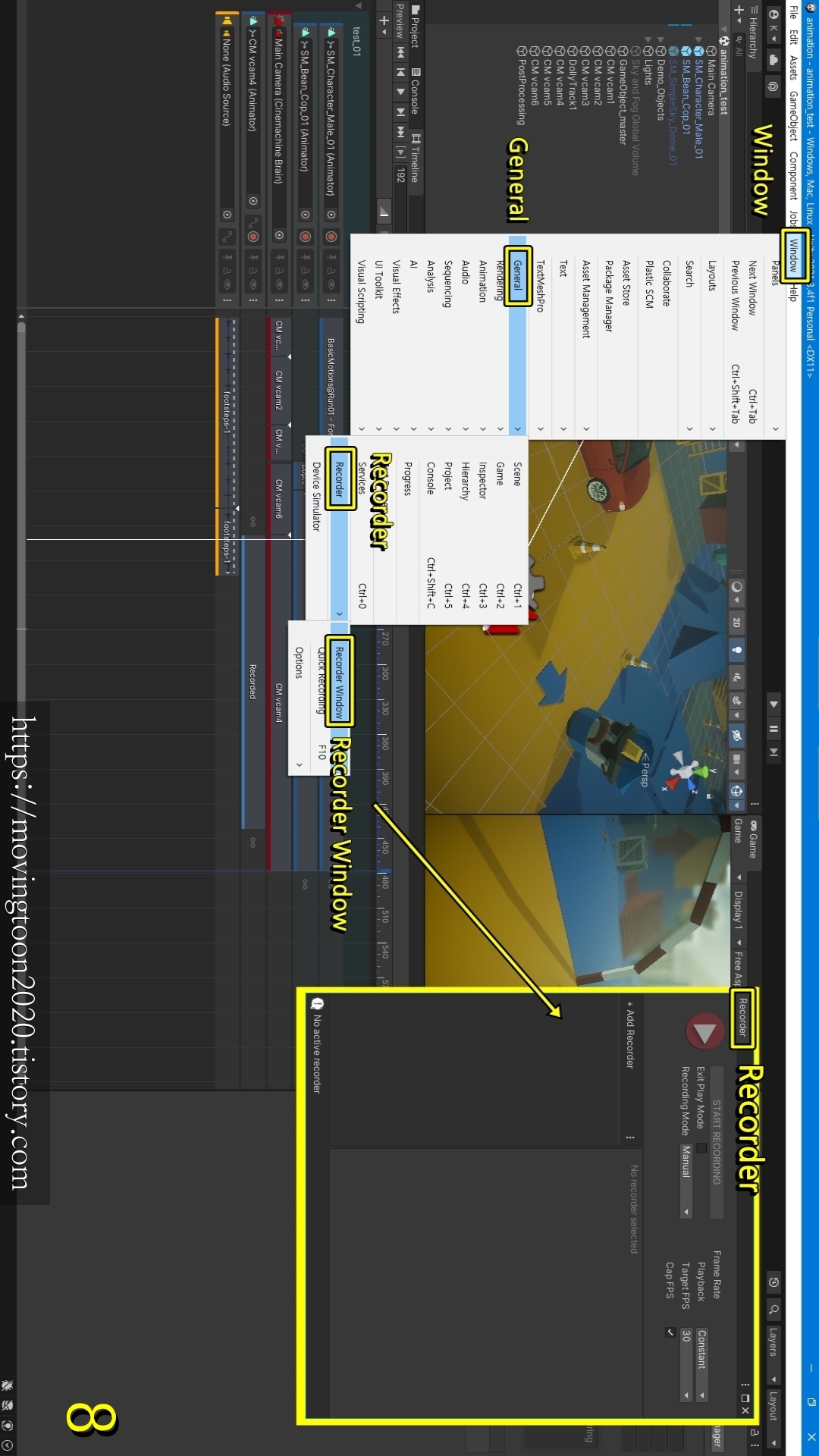819x1456 pixels.
Task: Click the editor Pause button
Action: 773,730
